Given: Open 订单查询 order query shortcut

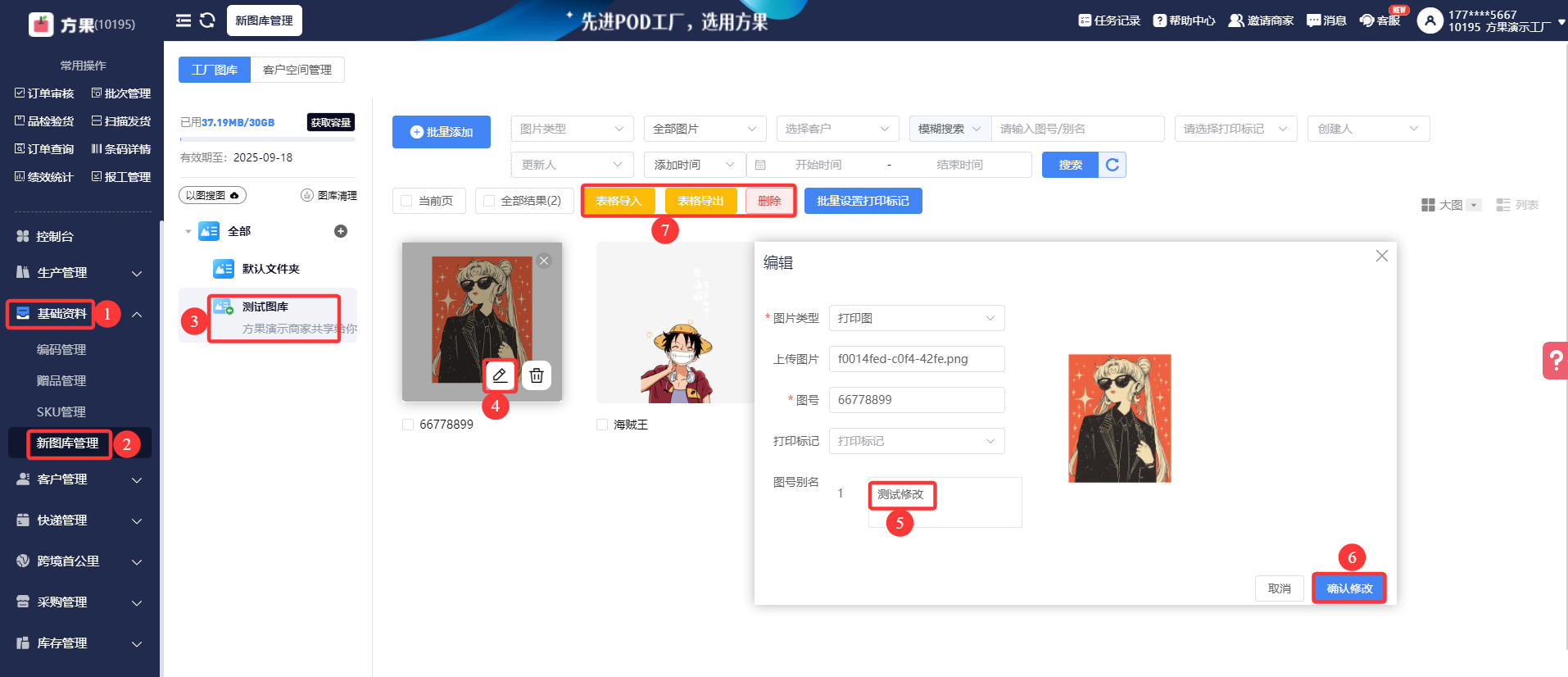Looking at the screenshot, I should pos(44,149).
